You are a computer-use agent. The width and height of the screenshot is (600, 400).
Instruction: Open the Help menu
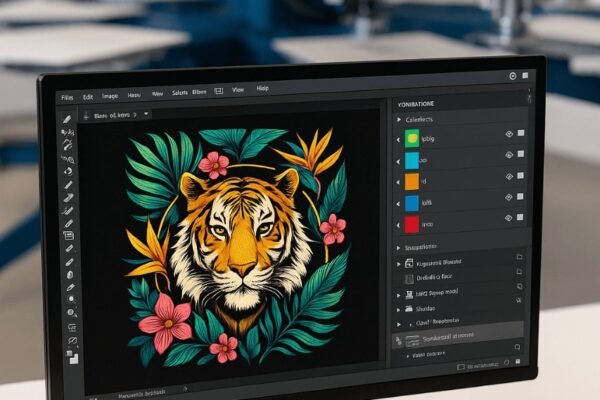262,88
